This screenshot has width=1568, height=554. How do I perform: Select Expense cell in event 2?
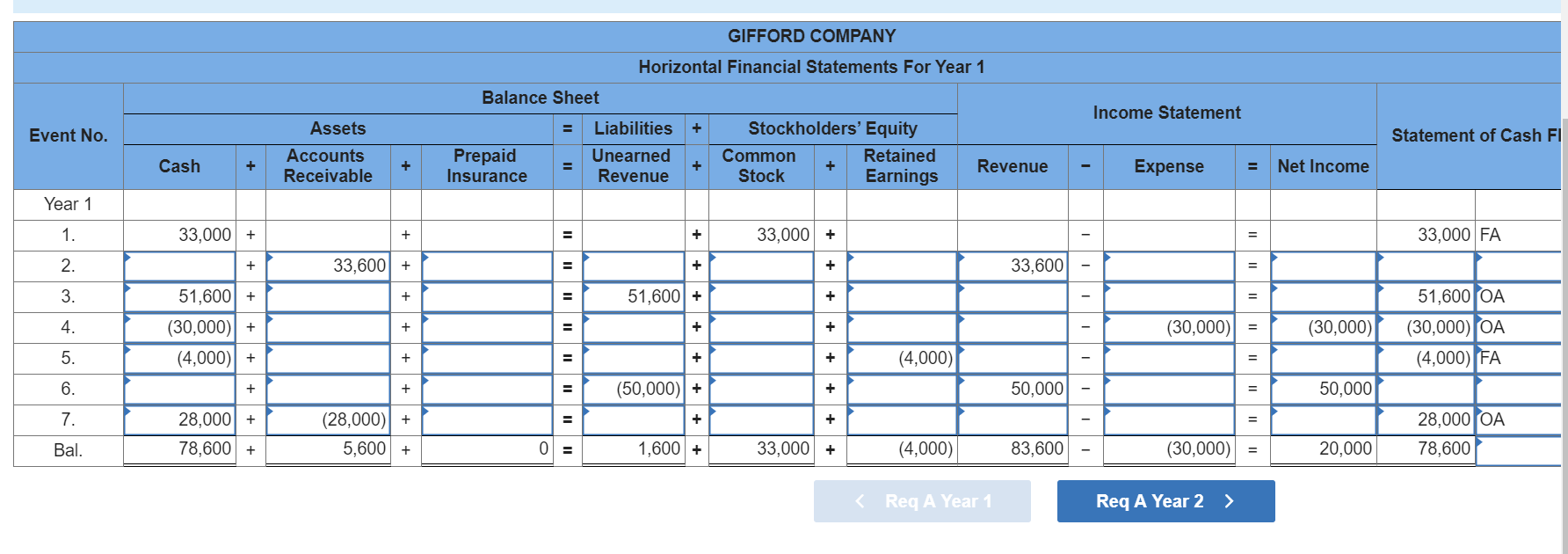[1169, 266]
